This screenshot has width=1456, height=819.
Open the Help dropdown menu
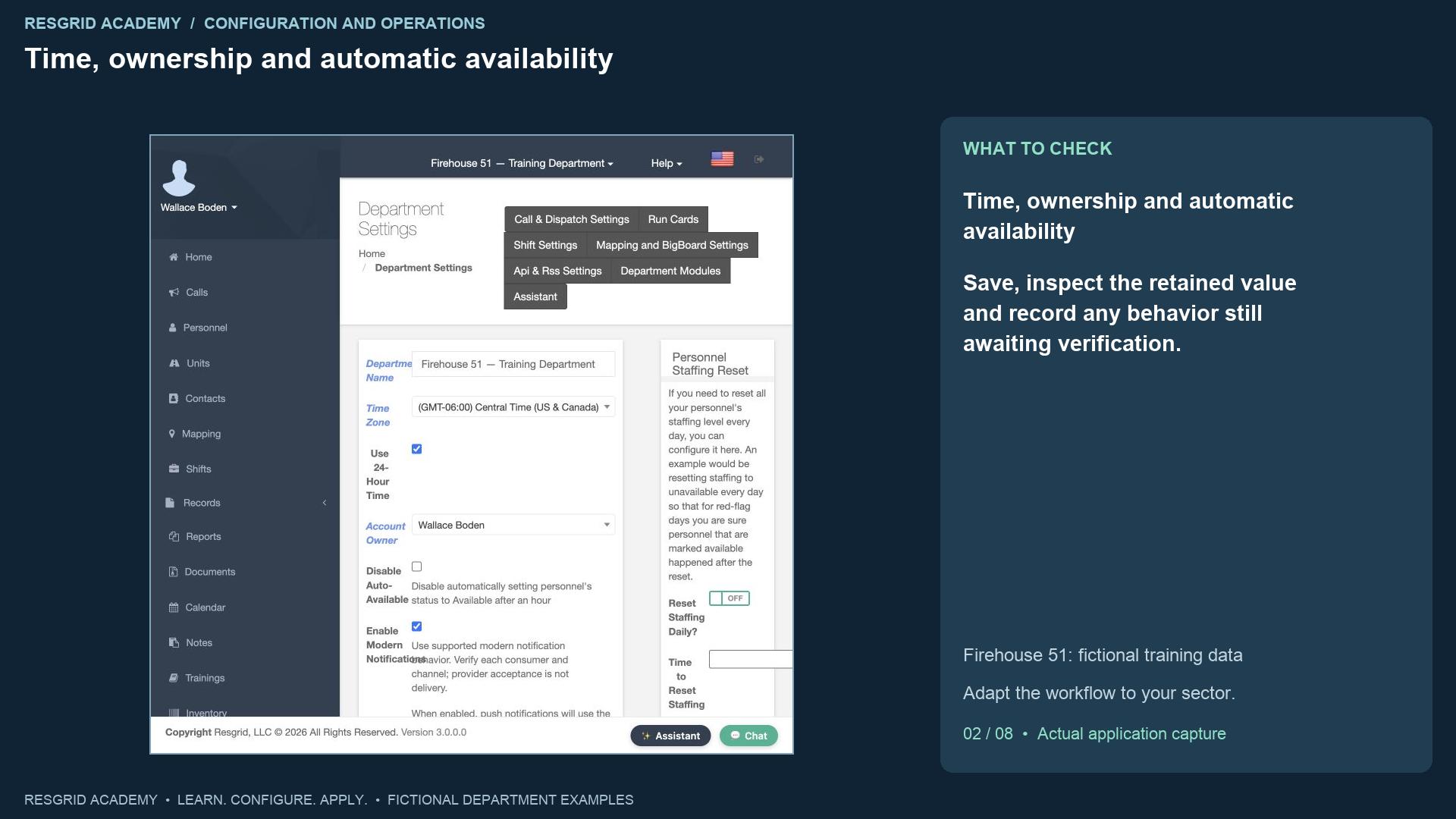667,163
